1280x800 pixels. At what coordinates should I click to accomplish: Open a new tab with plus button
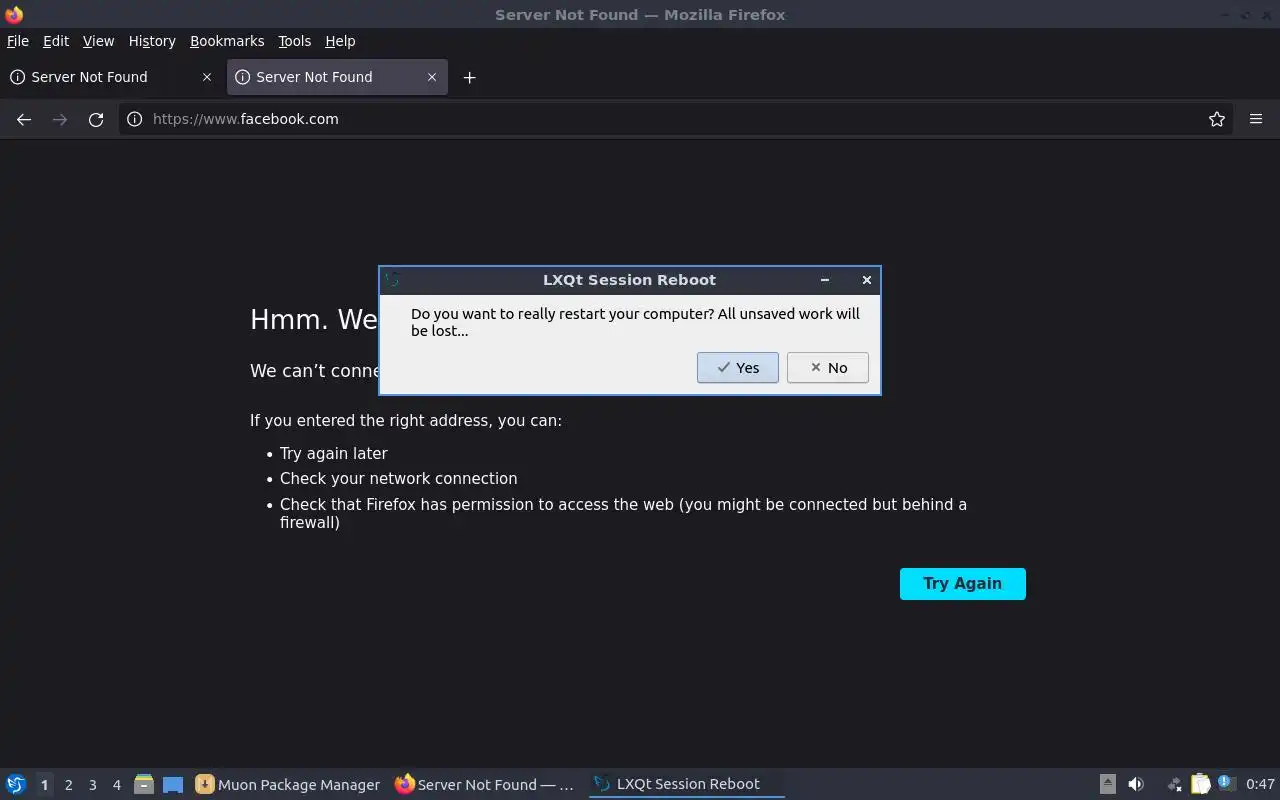tap(469, 77)
